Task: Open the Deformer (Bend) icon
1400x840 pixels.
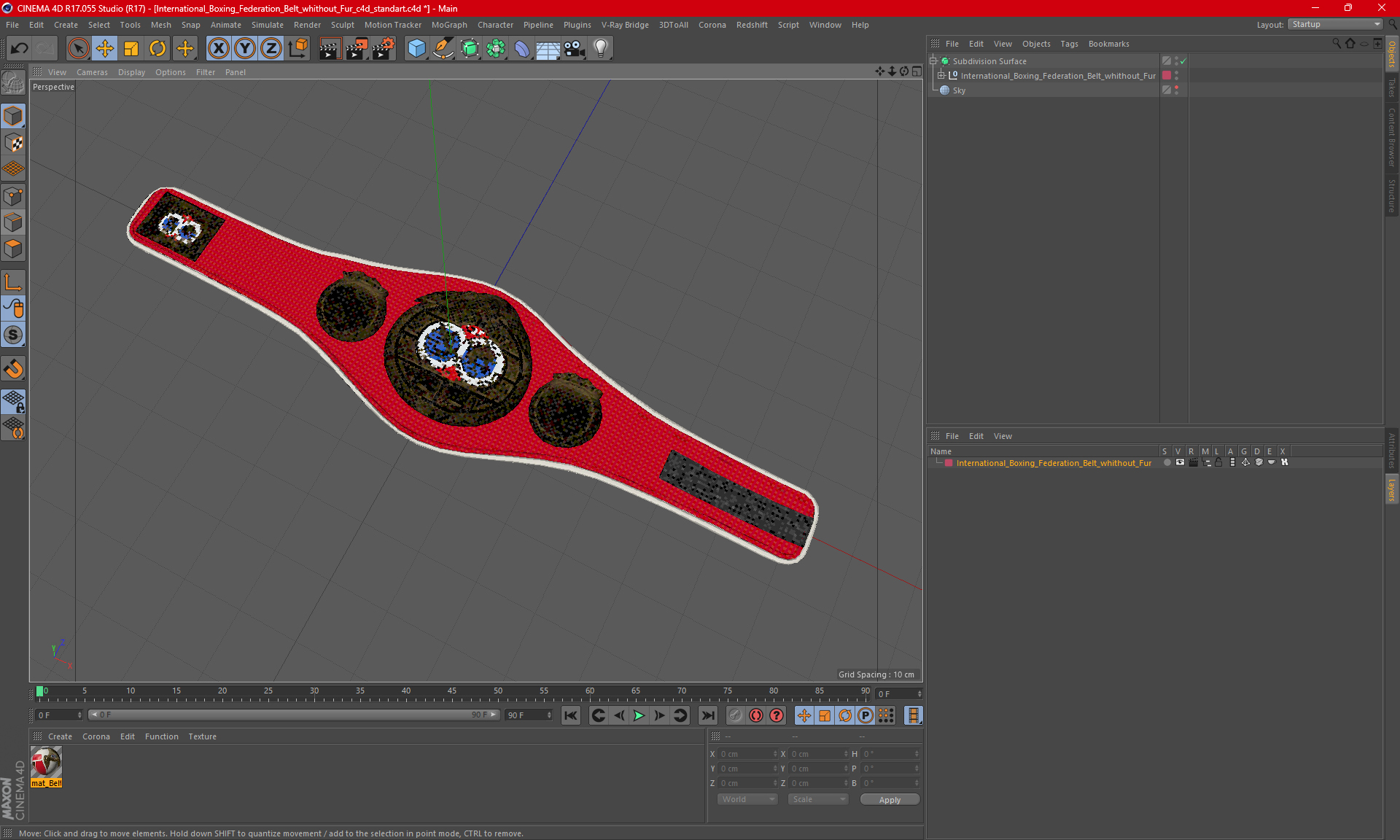Action: (x=522, y=48)
